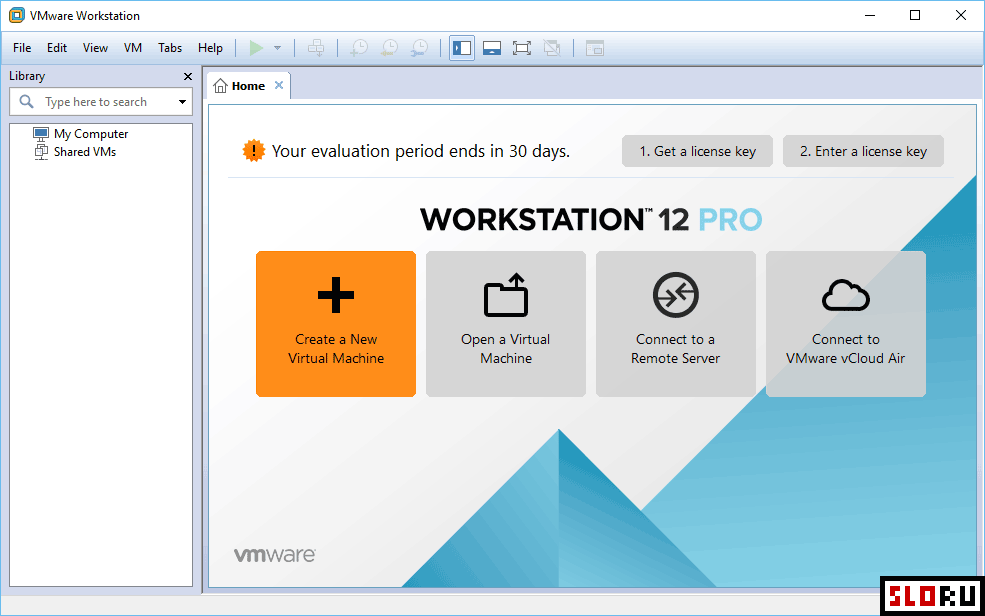The image size is (985, 616).
Task: Click Create a New Virtual Machine tile
Action: click(336, 324)
